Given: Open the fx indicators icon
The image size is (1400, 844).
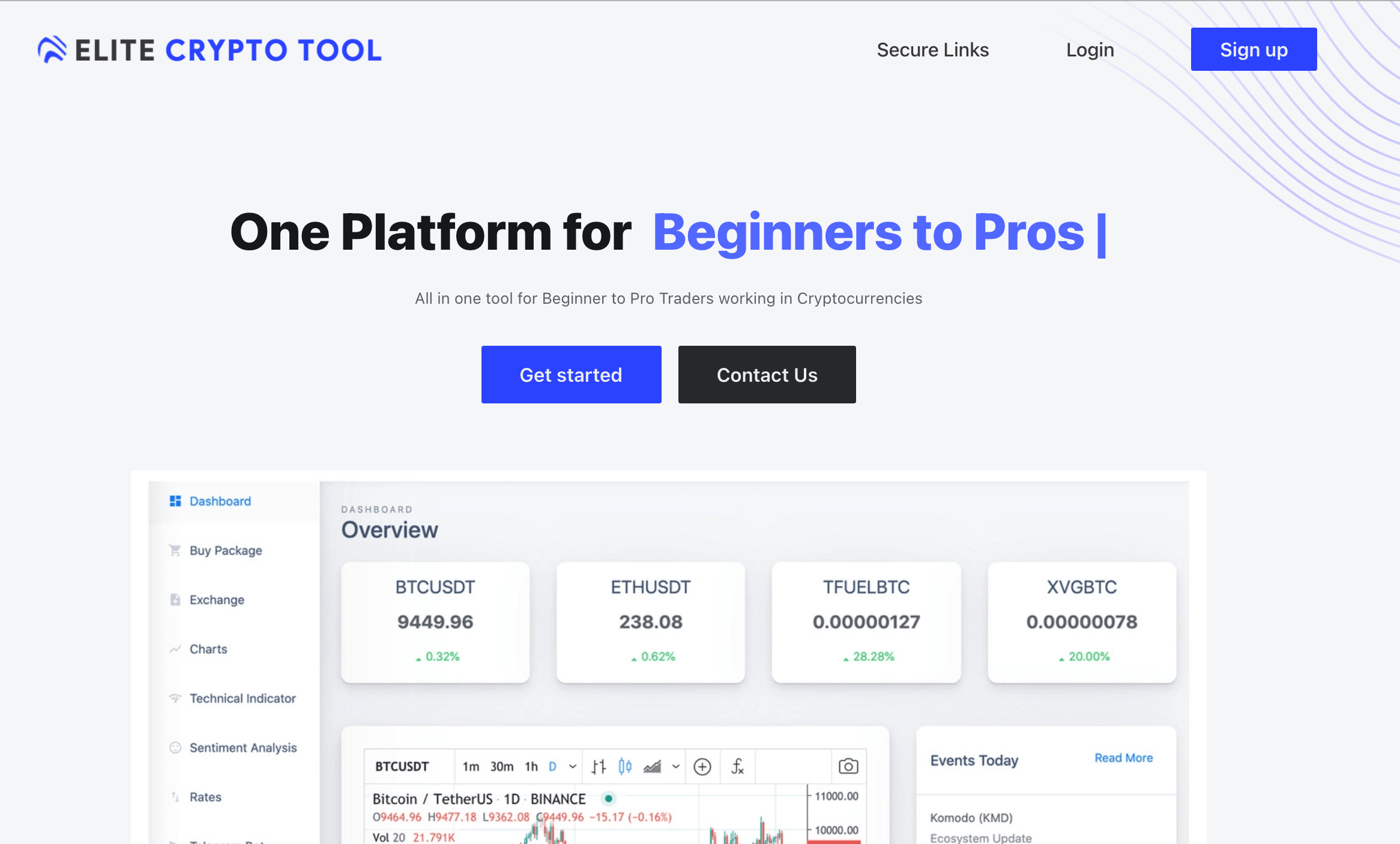Looking at the screenshot, I should coord(737,767).
